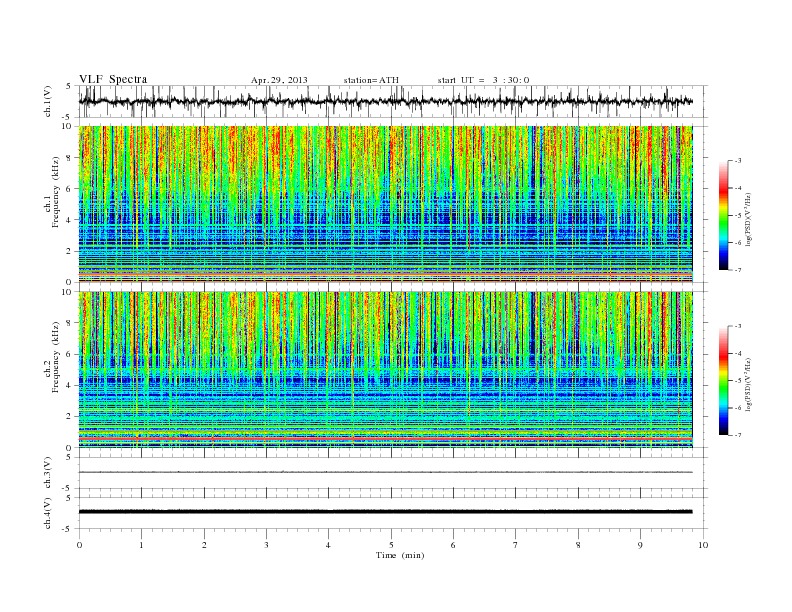Select the ch.2 "Frequency (kHz)" axis label
The width and height of the screenshot is (792, 612).
pyautogui.click(x=56, y=358)
